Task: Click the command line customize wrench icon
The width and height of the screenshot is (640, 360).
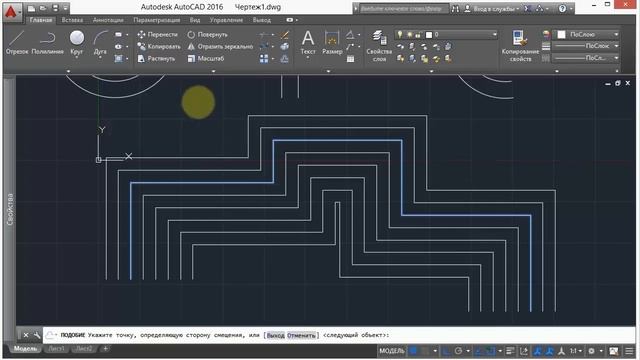Action: pyautogui.click(x=37, y=336)
